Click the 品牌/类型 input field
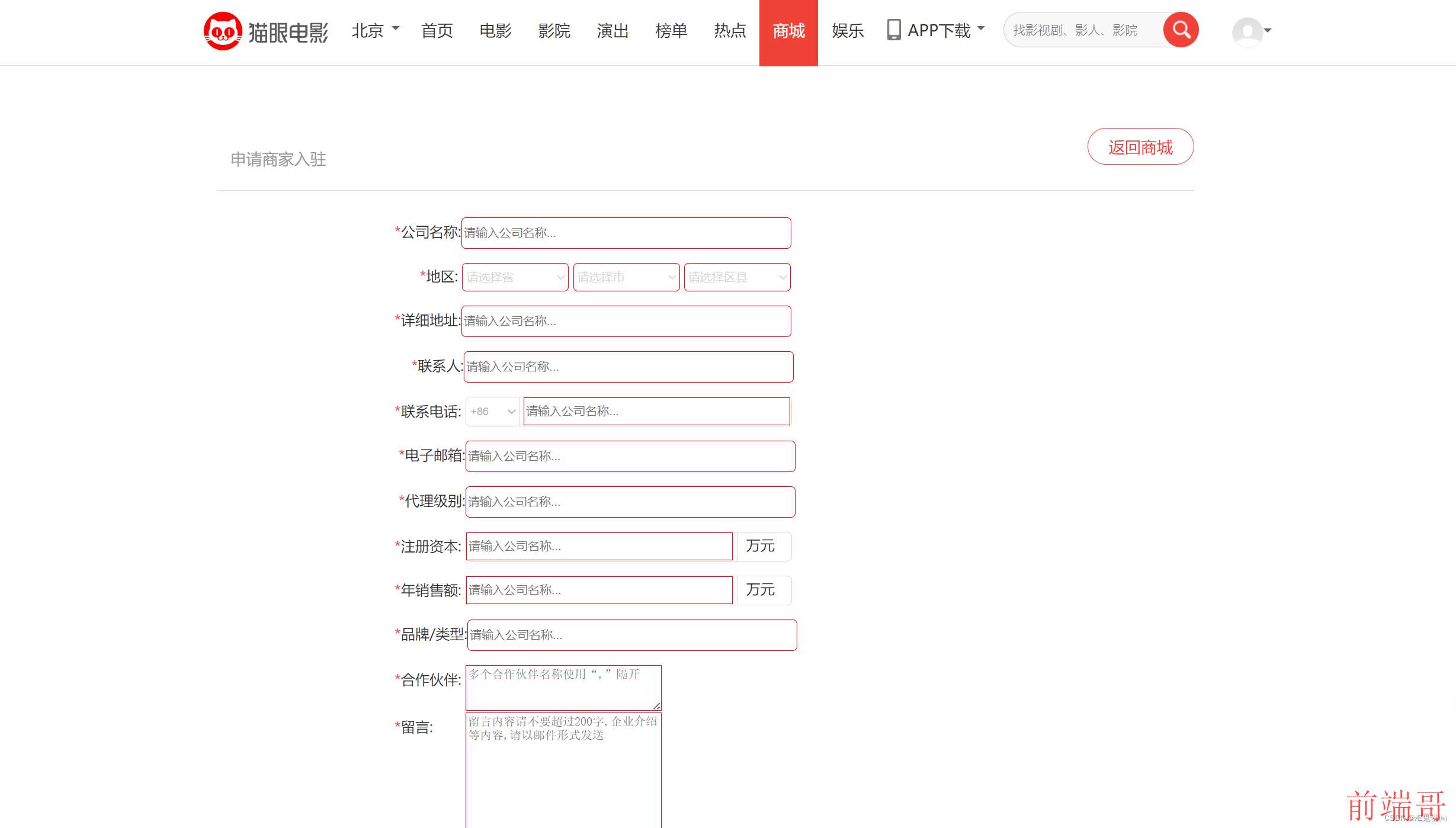The image size is (1456, 828). pyautogui.click(x=632, y=635)
